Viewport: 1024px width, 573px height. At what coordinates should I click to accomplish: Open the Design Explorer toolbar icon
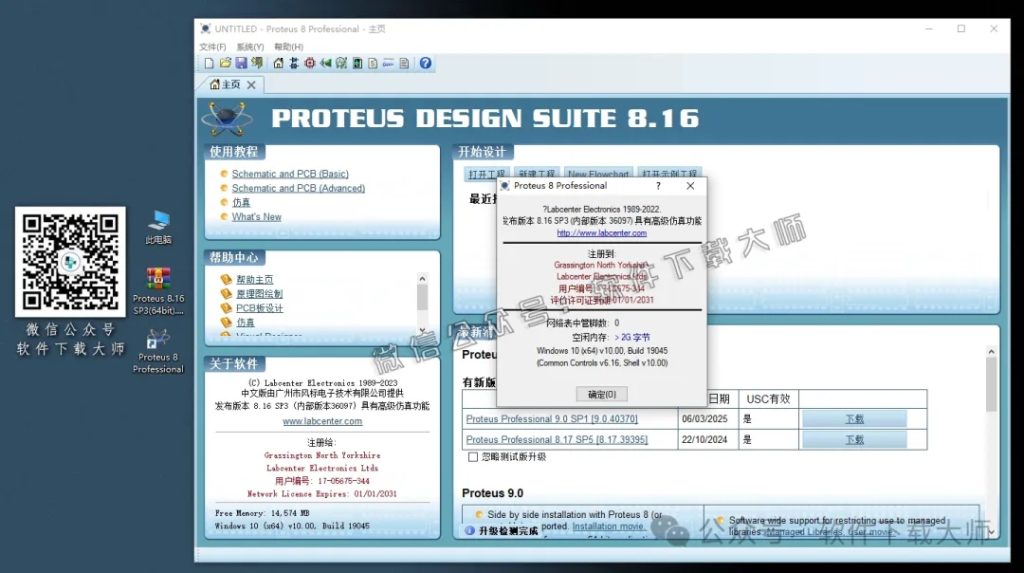click(x=357, y=63)
